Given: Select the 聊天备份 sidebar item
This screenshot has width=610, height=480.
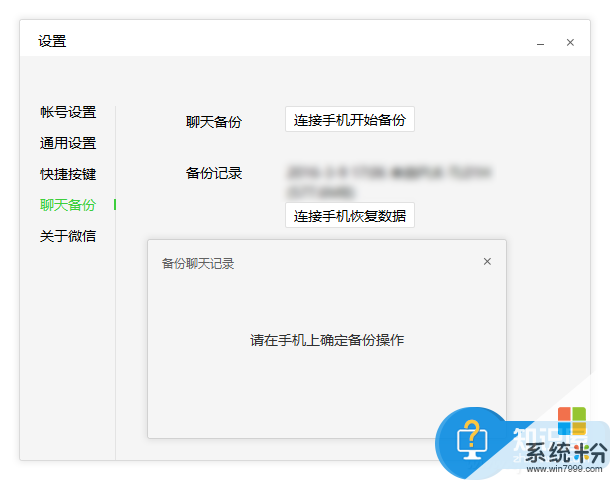Looking at the screenshot, I should point(68,205).
